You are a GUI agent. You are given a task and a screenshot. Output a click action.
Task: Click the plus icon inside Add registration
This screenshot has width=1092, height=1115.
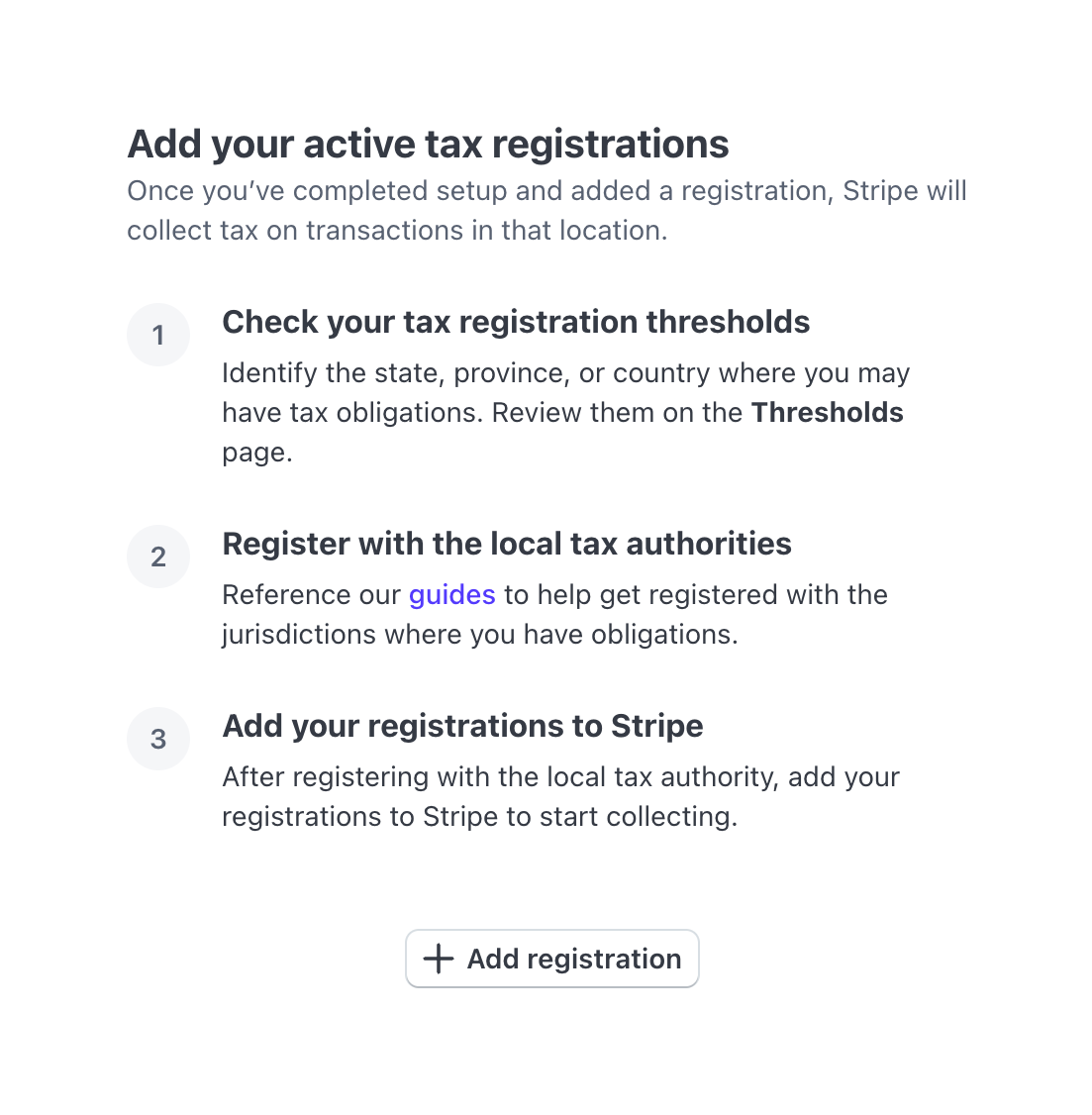click(x=437, y=959)
